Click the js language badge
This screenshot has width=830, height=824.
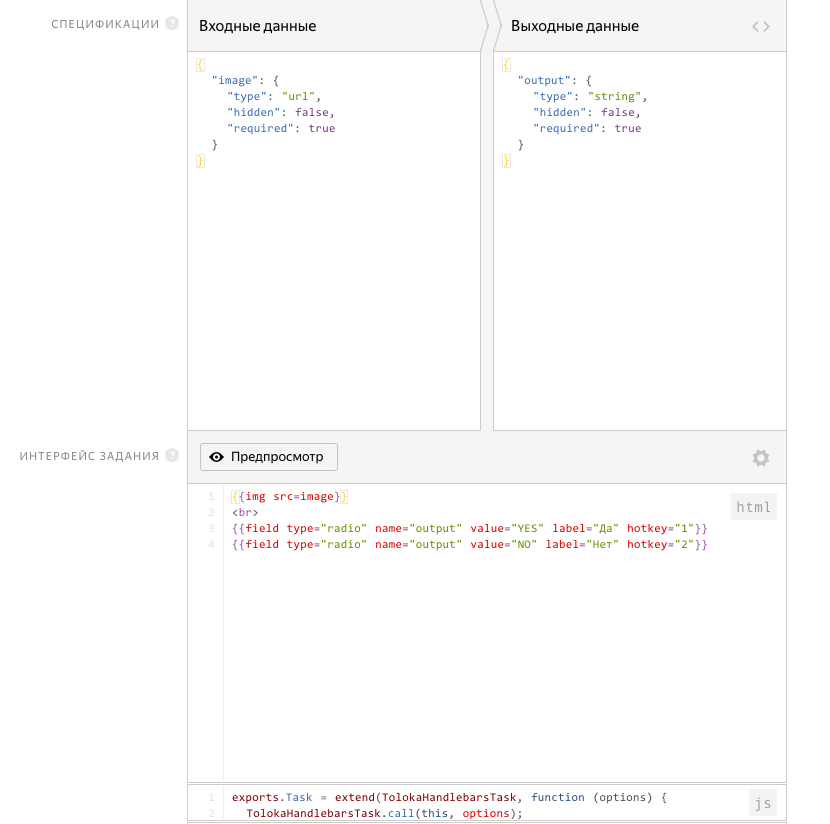tap(762, 803)
